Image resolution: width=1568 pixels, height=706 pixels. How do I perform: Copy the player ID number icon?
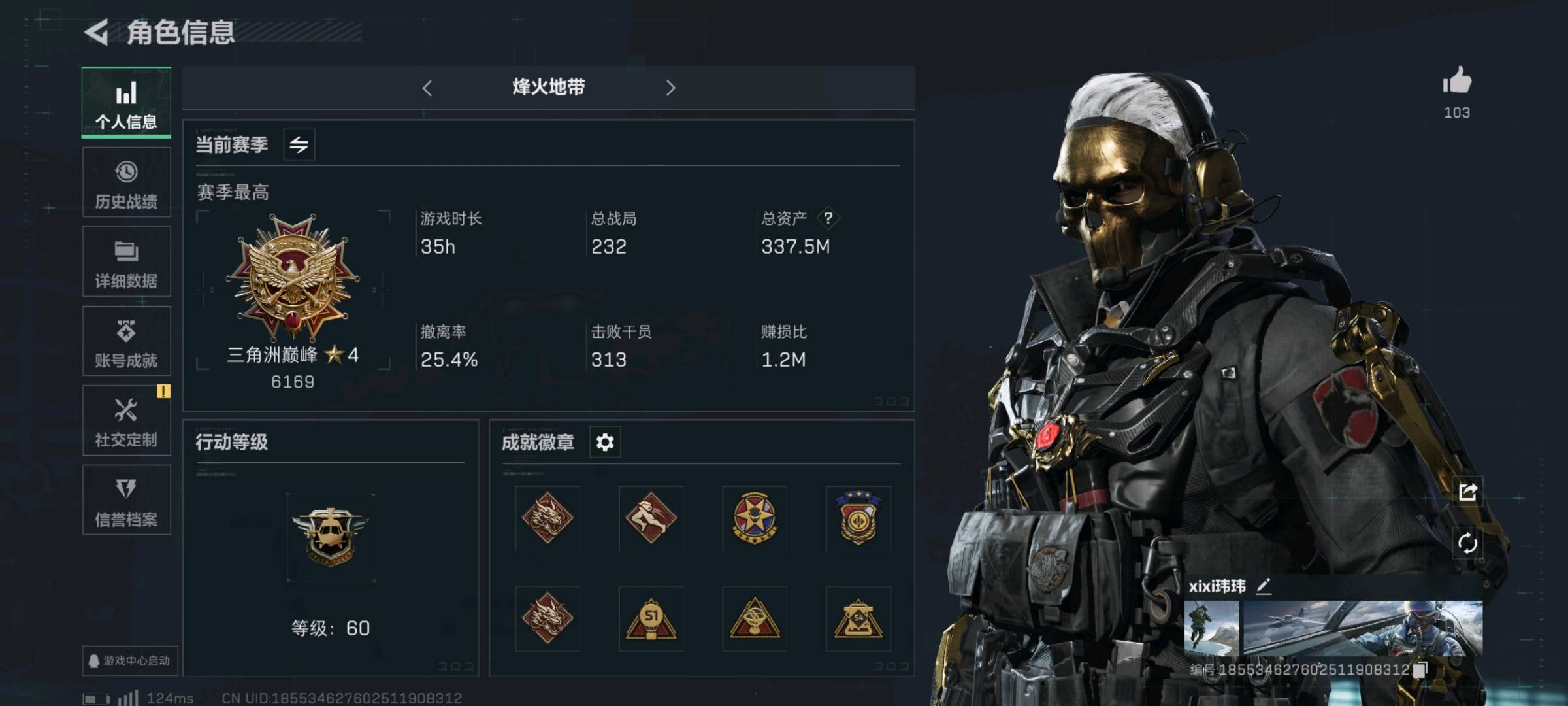1420,669
